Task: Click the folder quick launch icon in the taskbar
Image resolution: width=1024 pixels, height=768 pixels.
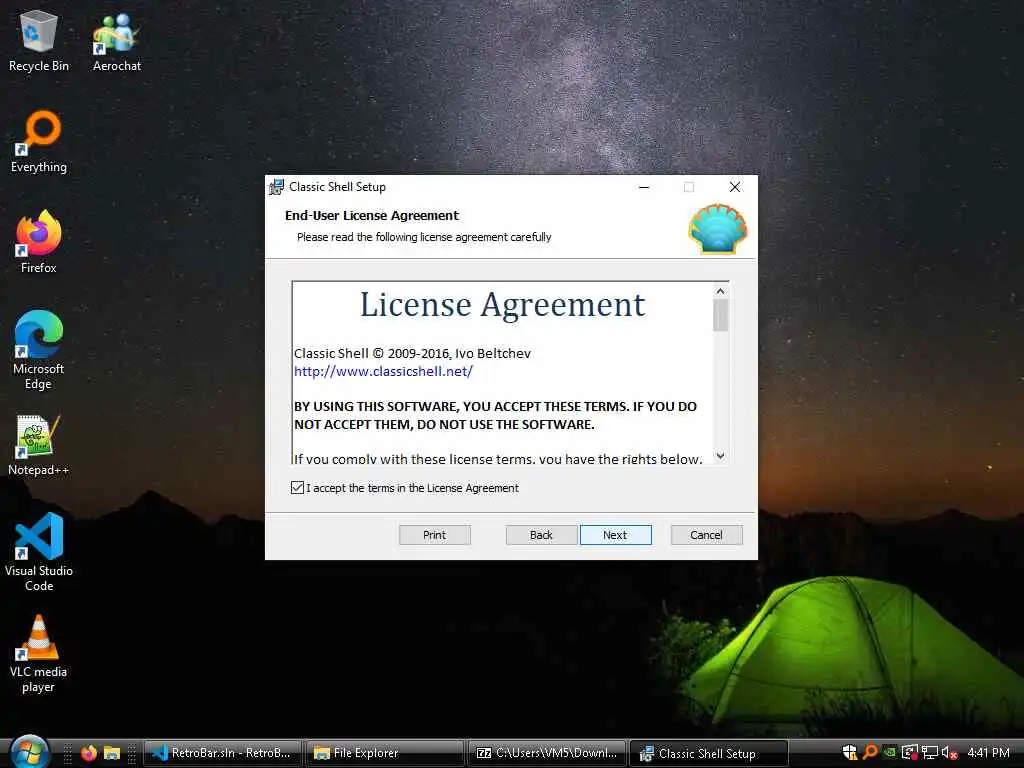Action: click(x=112, y=753)
